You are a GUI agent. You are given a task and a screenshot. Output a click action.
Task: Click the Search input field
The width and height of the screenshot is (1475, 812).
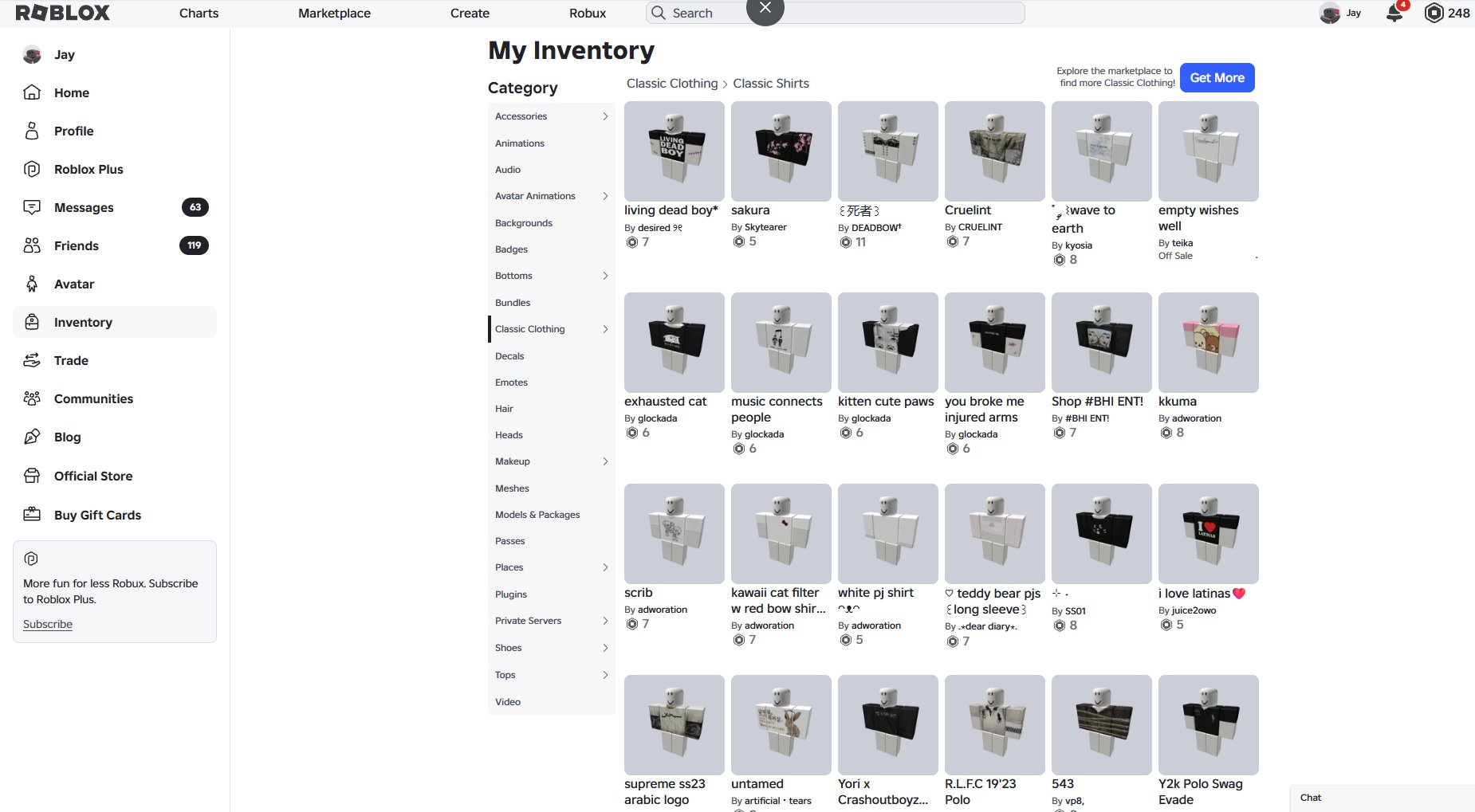tap(835, 13)
